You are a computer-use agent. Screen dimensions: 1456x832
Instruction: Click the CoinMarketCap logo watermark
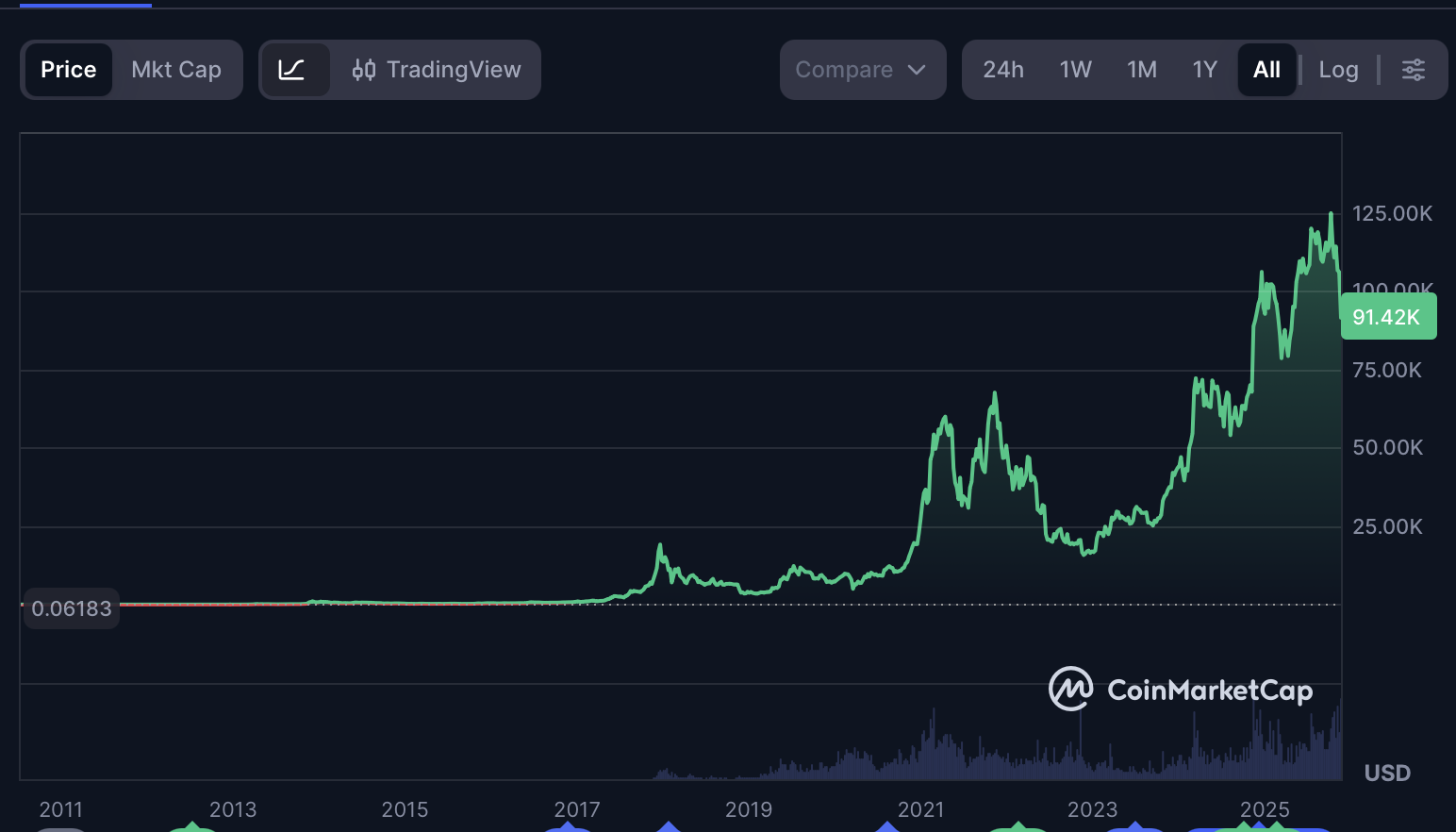coord(1181,690)
